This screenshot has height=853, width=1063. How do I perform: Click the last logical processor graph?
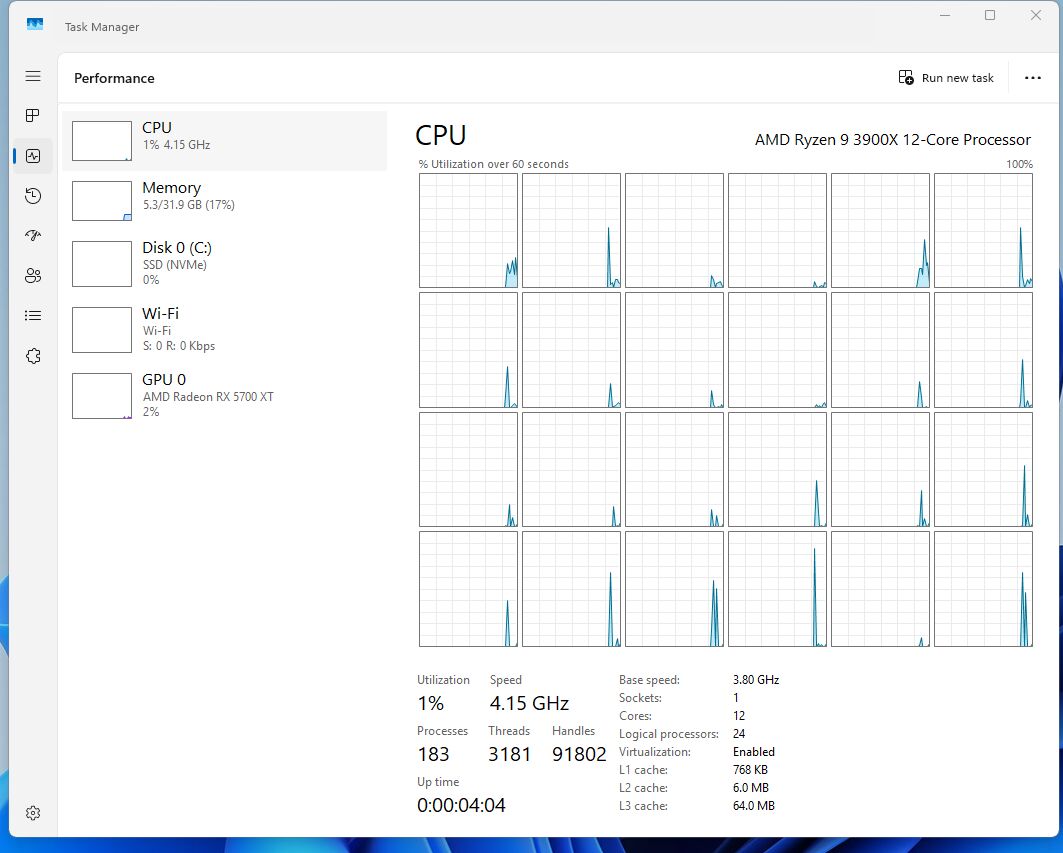[x=983, y=589]
